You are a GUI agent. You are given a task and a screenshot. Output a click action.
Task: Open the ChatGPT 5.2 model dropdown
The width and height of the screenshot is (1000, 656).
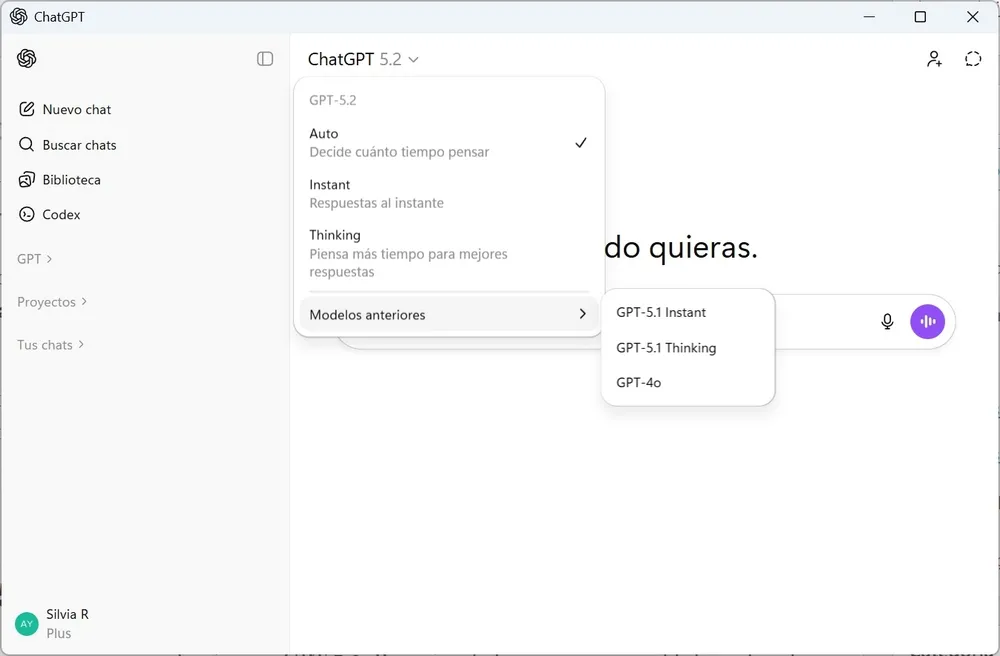point(362,59)
